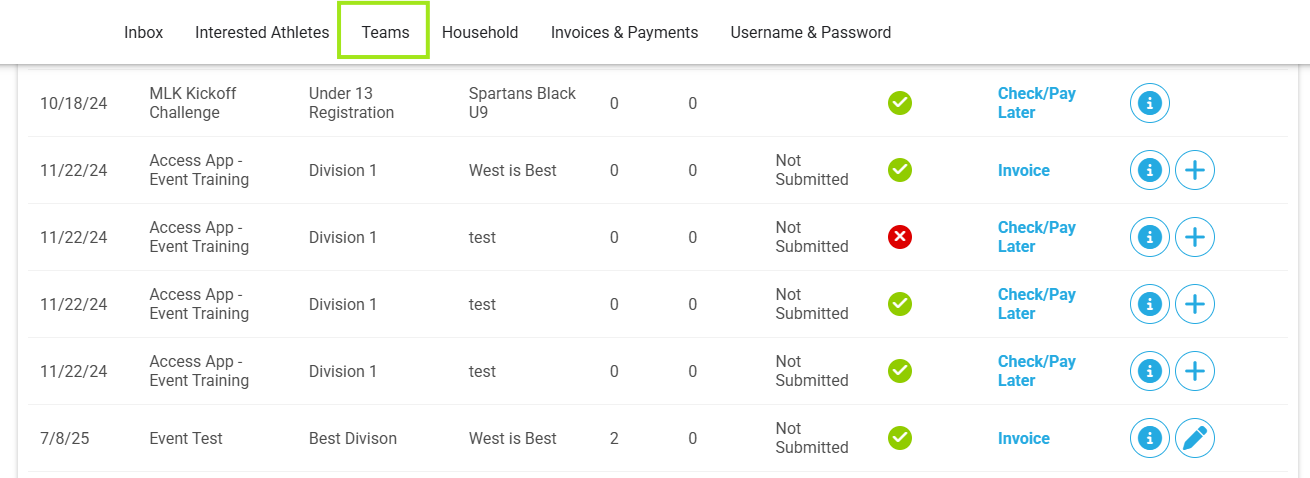This screenshot has width=1310, height=478.
Task: Open info for MLK Kickoff Challenge registration
Action: [x=1149, y=103]
